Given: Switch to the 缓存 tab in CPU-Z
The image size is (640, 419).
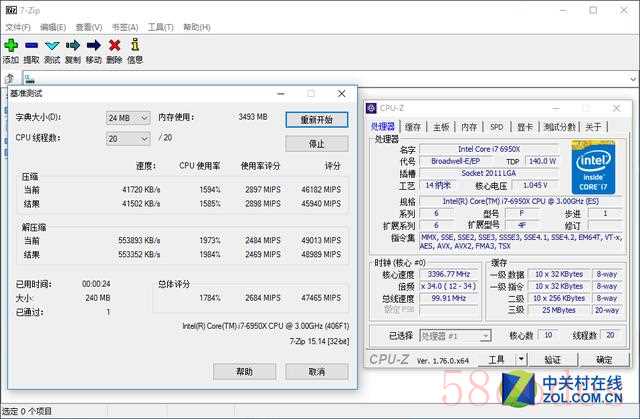Looking at the screenshot, I should tap(413, 127).
